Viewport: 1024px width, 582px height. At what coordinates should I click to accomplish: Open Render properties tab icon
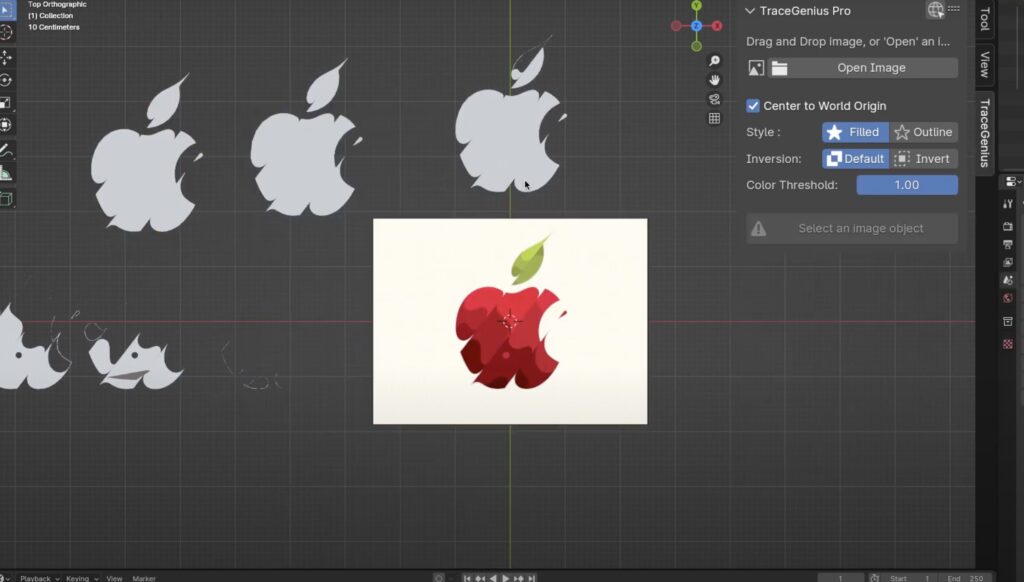pyautogui.click(x=1008, y=226)
